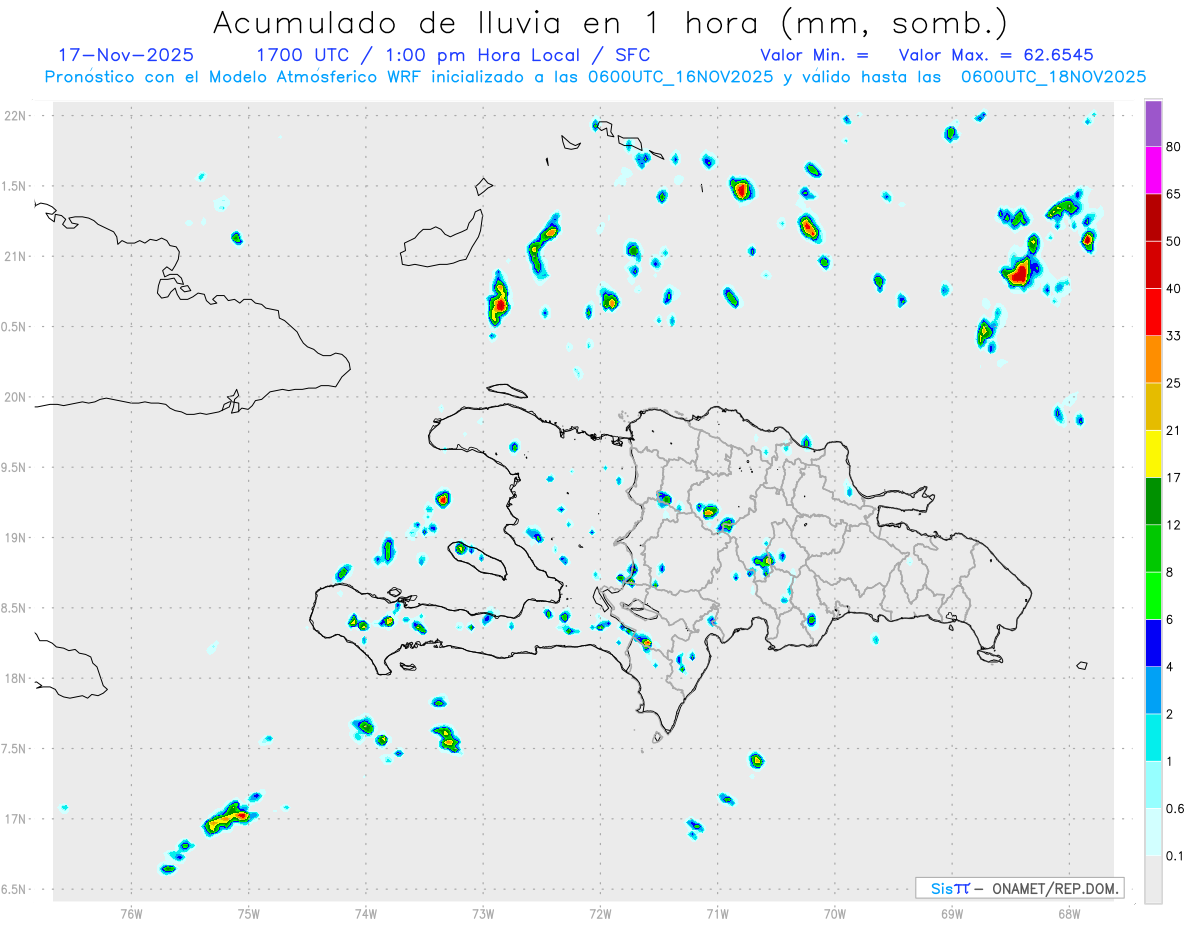This screenshot has width=1200, height=927.
Task: Click the cyan legend swatch between 1 and 2
Action: tap(1153, 738)
